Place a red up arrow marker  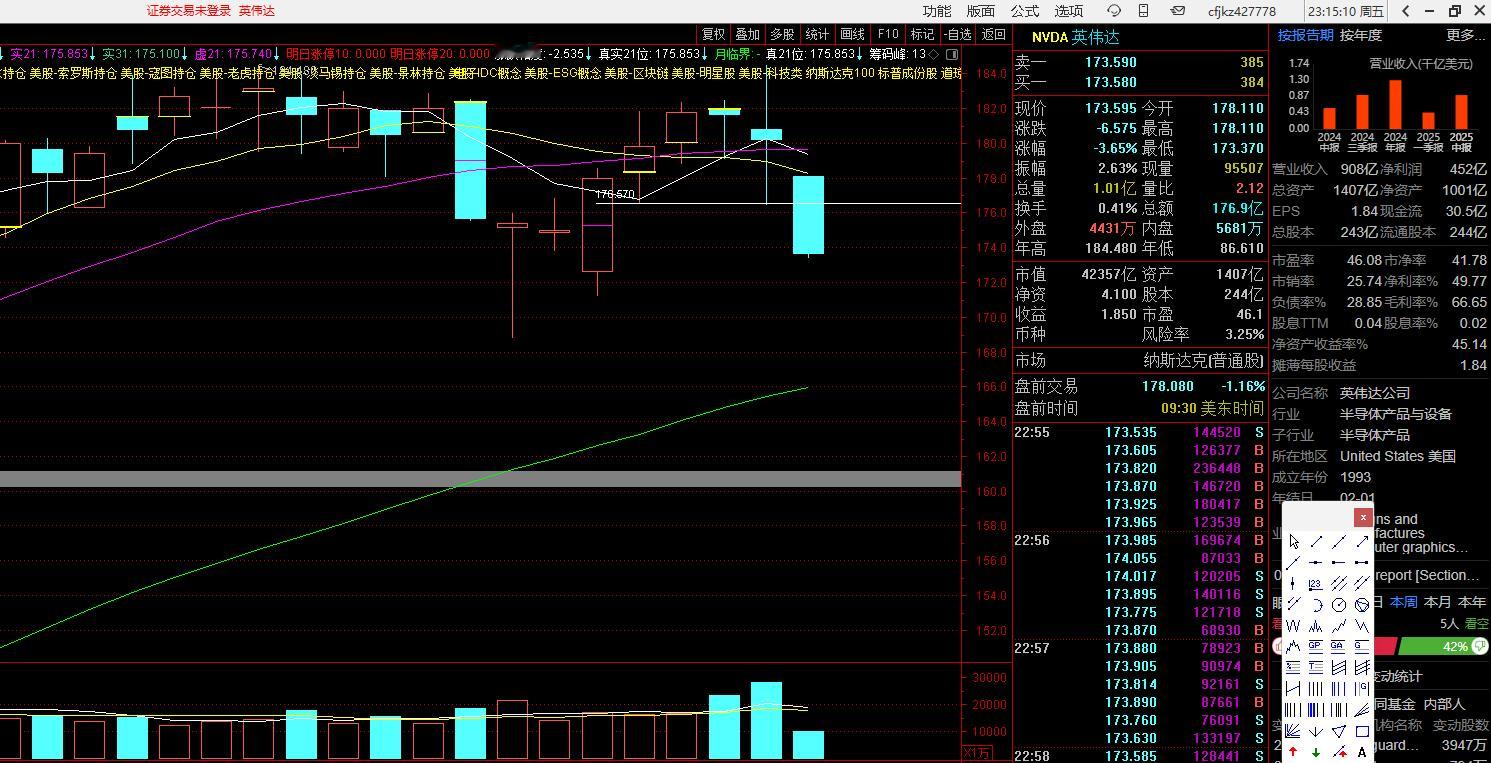(1294, 752)
